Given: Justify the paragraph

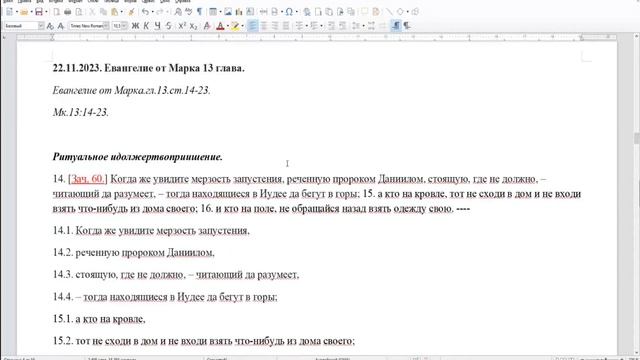Looking at the screenshot, I should pyautogui.click(x=286, y=26).
